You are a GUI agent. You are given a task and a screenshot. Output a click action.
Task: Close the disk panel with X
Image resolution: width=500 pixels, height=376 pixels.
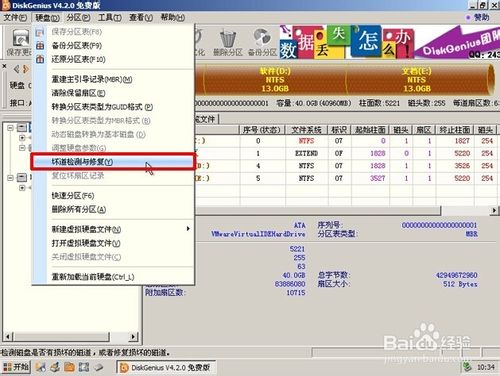4,67
